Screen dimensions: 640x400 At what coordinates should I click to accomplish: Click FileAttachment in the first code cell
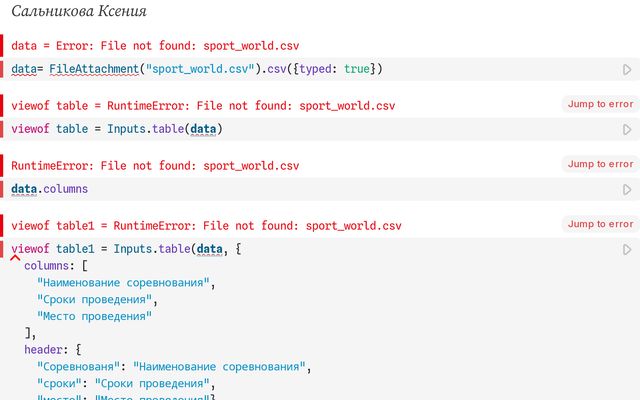tap(94, 69)
